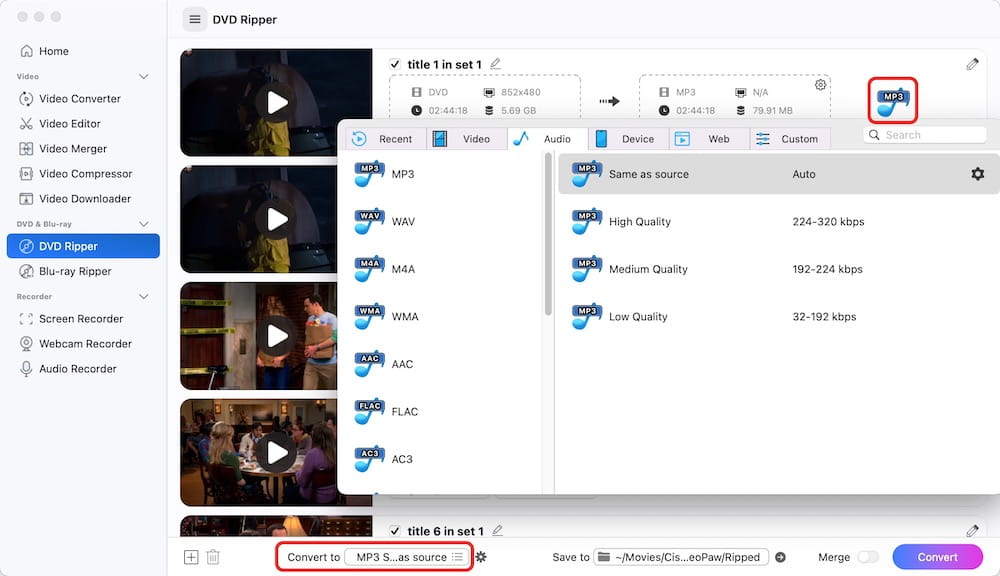
Task: Open Video Downloader tool
Action: [75, 198]
